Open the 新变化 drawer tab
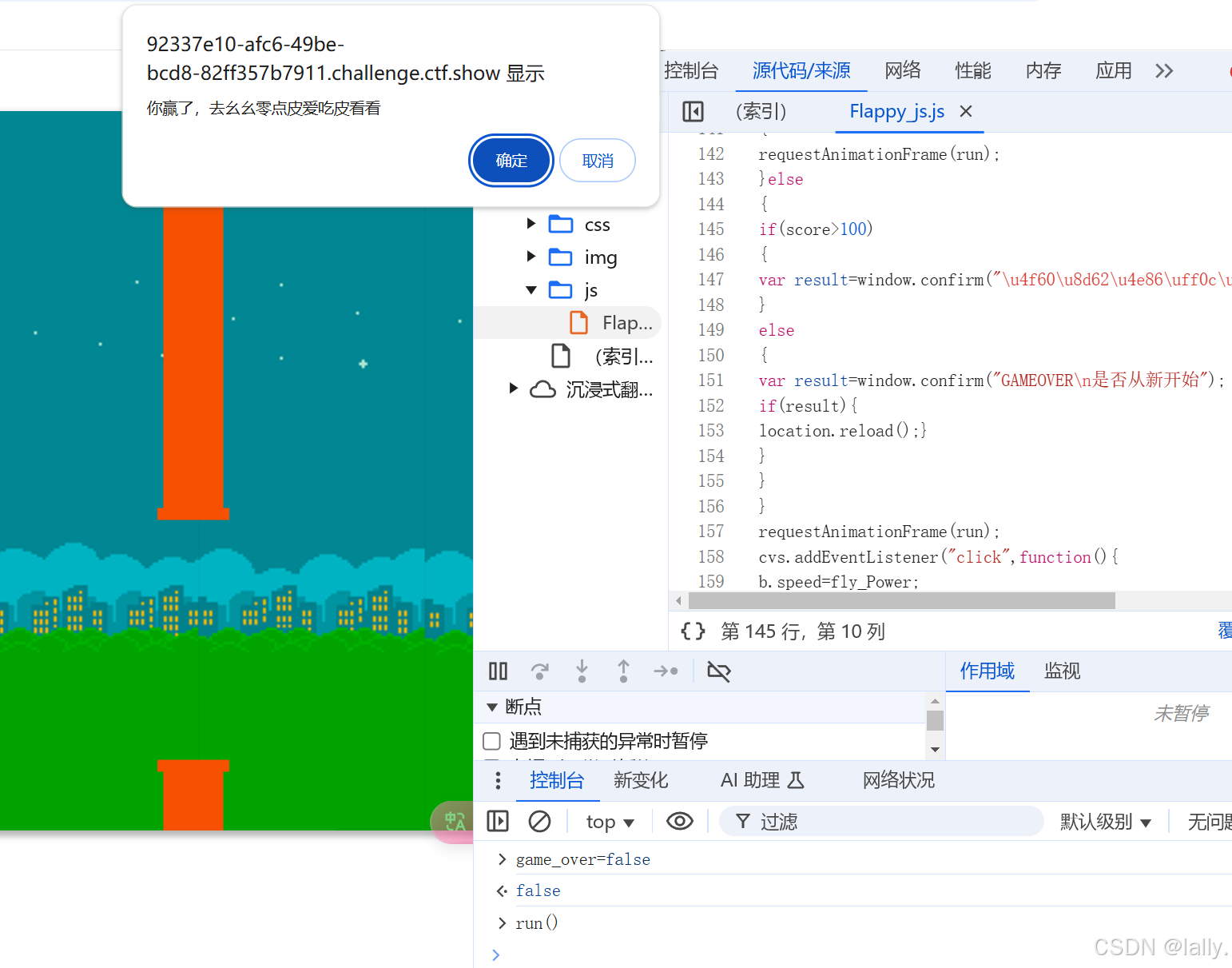1232x968 pixels. (x=641, y=780)
